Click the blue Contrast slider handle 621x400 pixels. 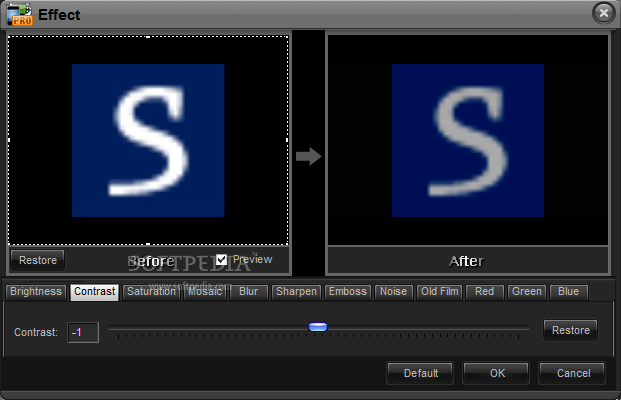(x=318, y=327)
